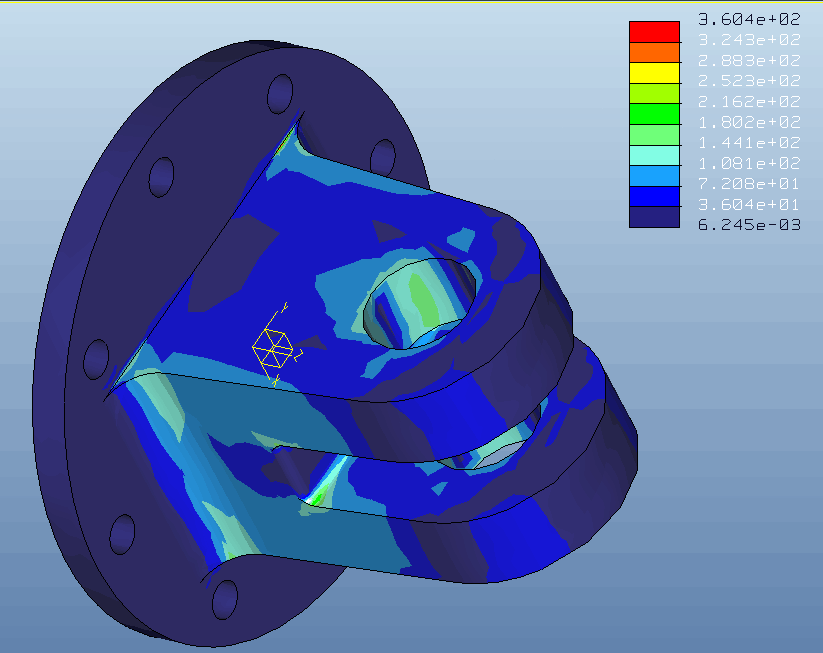The width and height of the screenshot is (823, 653).
Task: Click the legend value 1.802e+02
Action: tap(749, 122)
